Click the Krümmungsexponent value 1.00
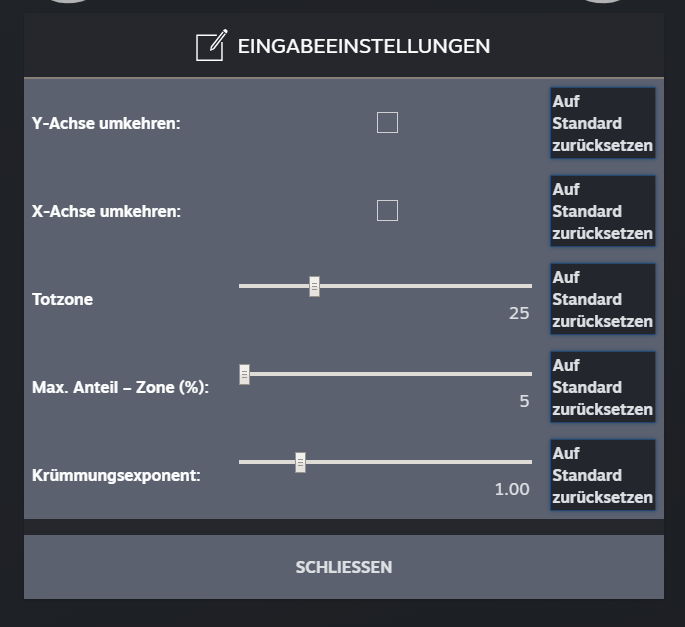This screenshot has height=627, width=685. (x=512, y=489)
